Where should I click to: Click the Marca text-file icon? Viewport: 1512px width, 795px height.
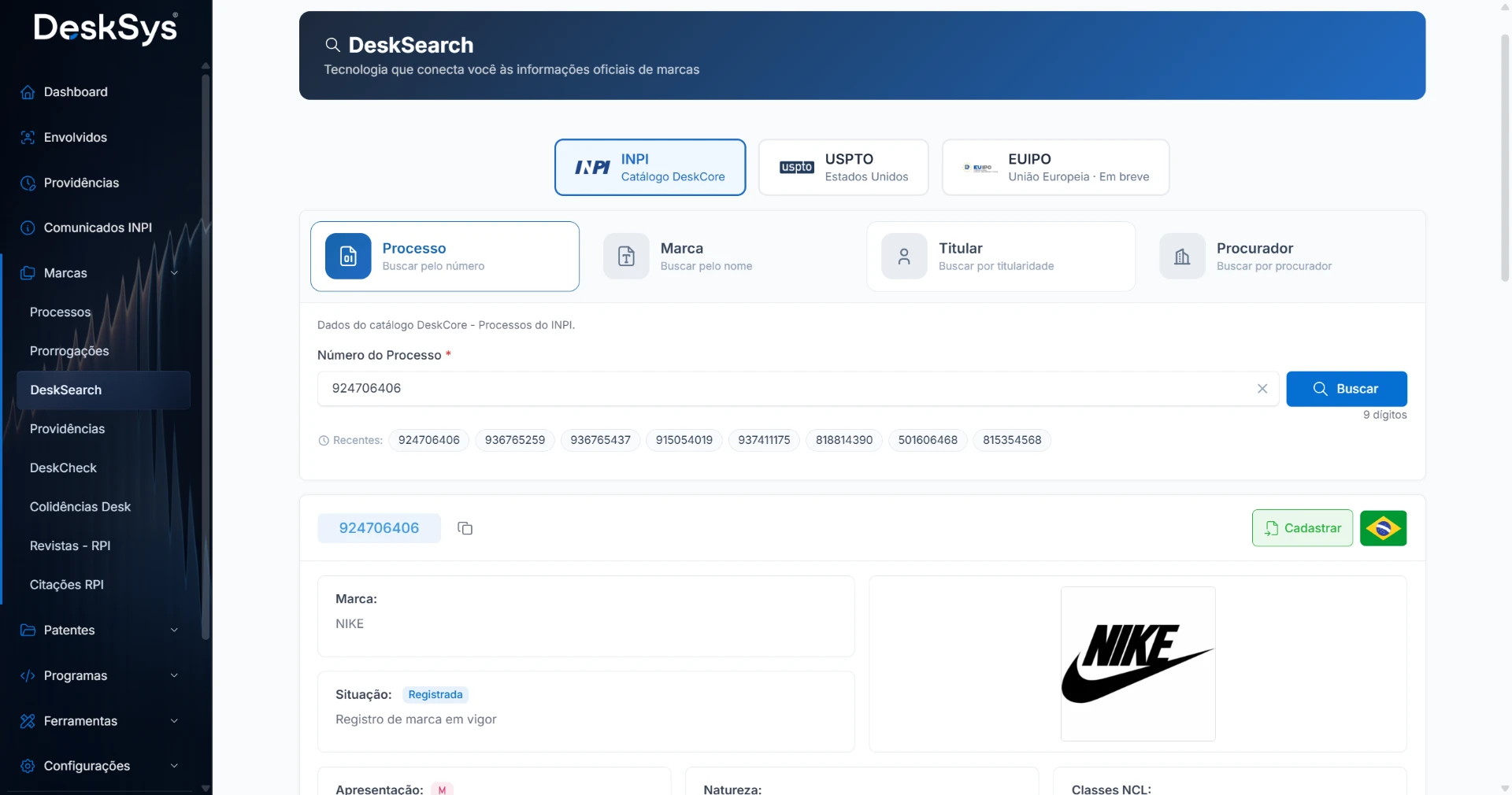(626, 257)
